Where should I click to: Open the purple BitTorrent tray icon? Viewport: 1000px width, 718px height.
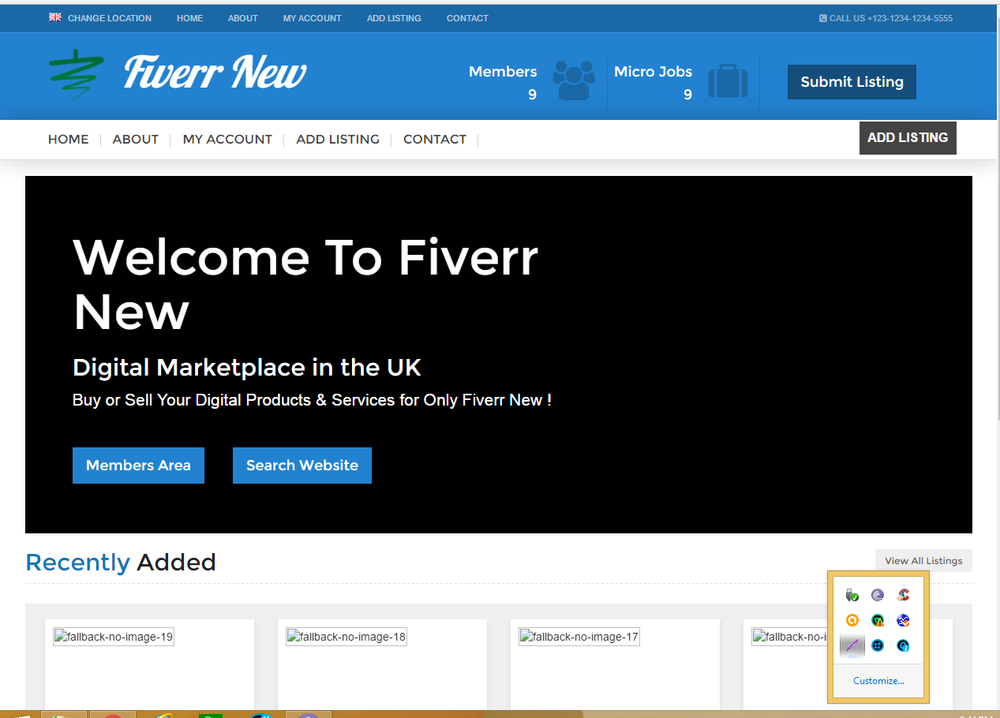(x=878, y=596)
